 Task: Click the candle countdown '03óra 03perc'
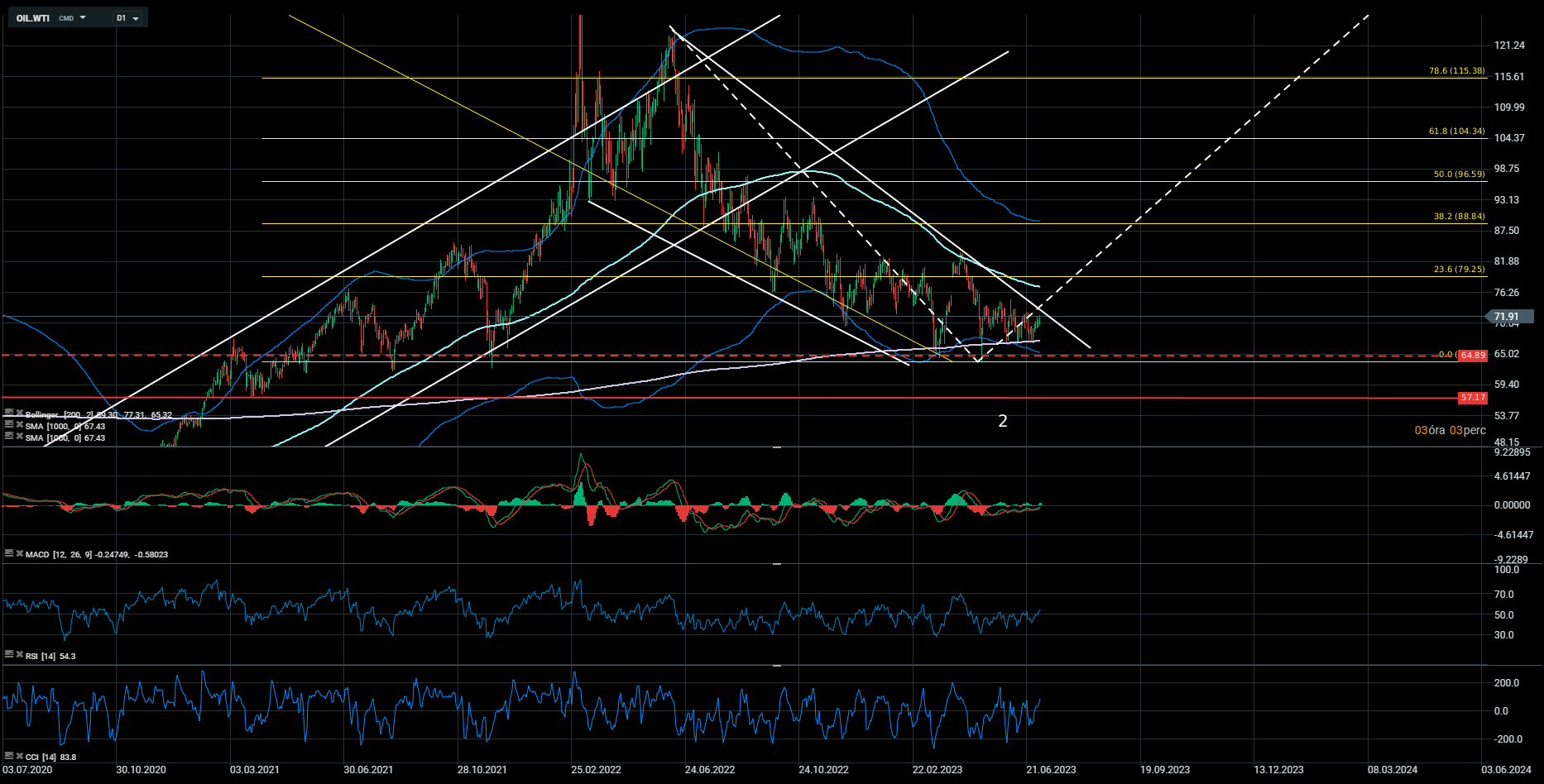coord(1450,430)
